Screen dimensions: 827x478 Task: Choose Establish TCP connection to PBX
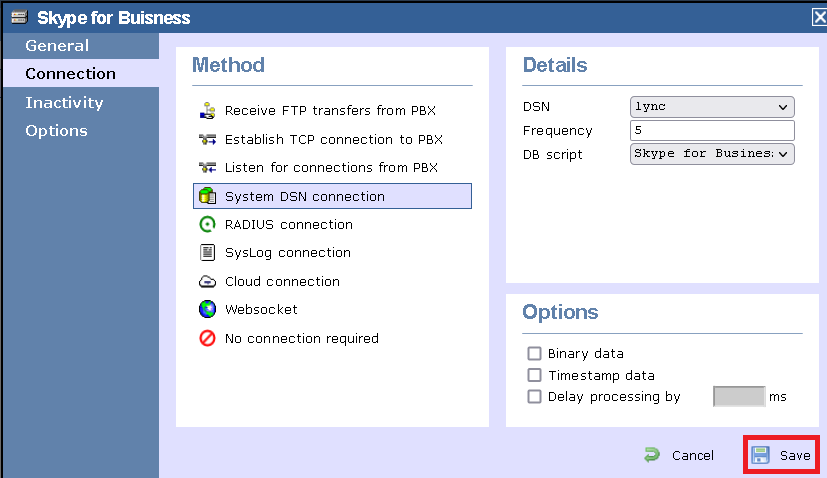tap(333, 139)
